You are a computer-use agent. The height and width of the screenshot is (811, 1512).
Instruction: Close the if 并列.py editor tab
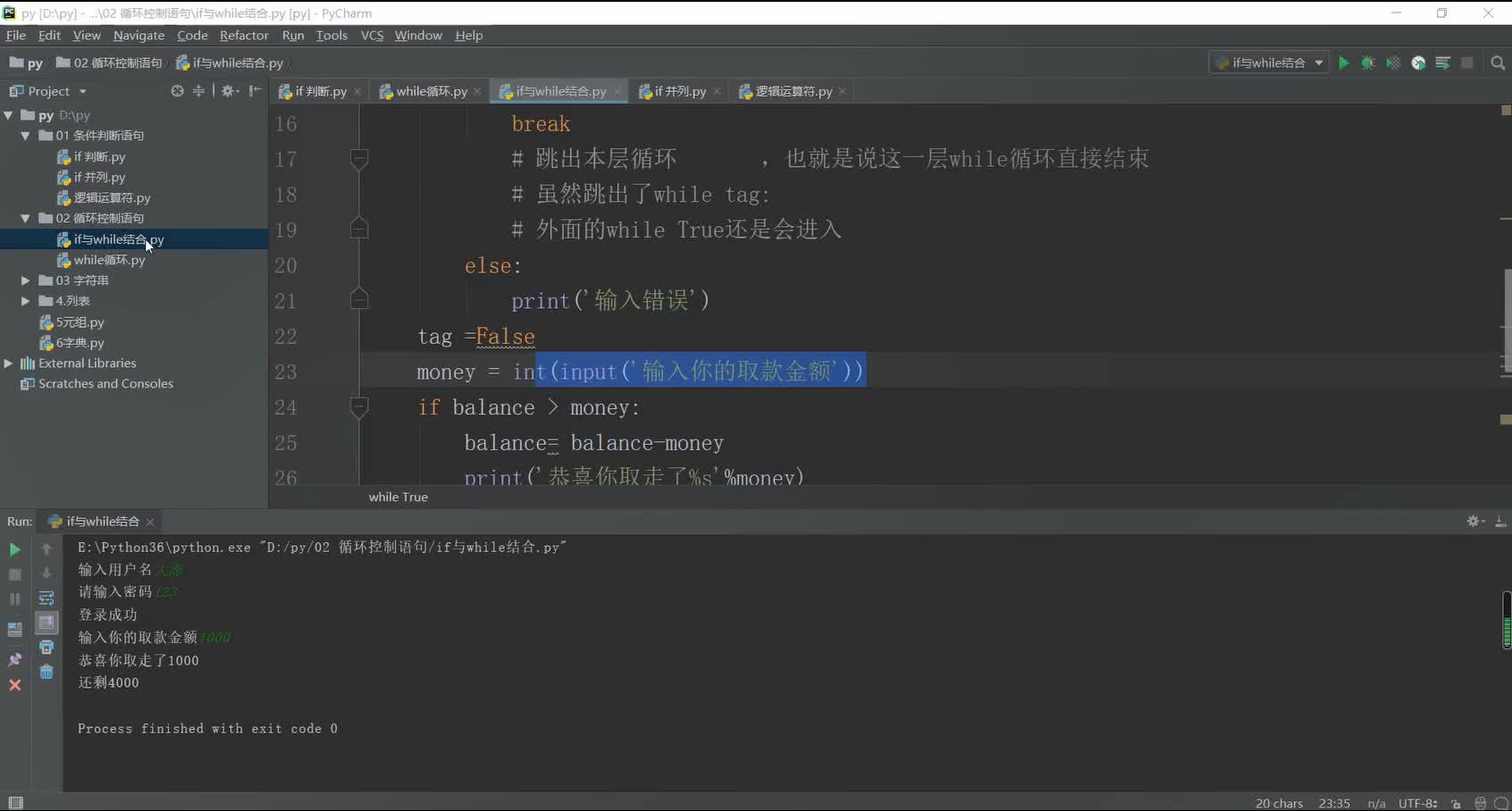click(717, 92)
